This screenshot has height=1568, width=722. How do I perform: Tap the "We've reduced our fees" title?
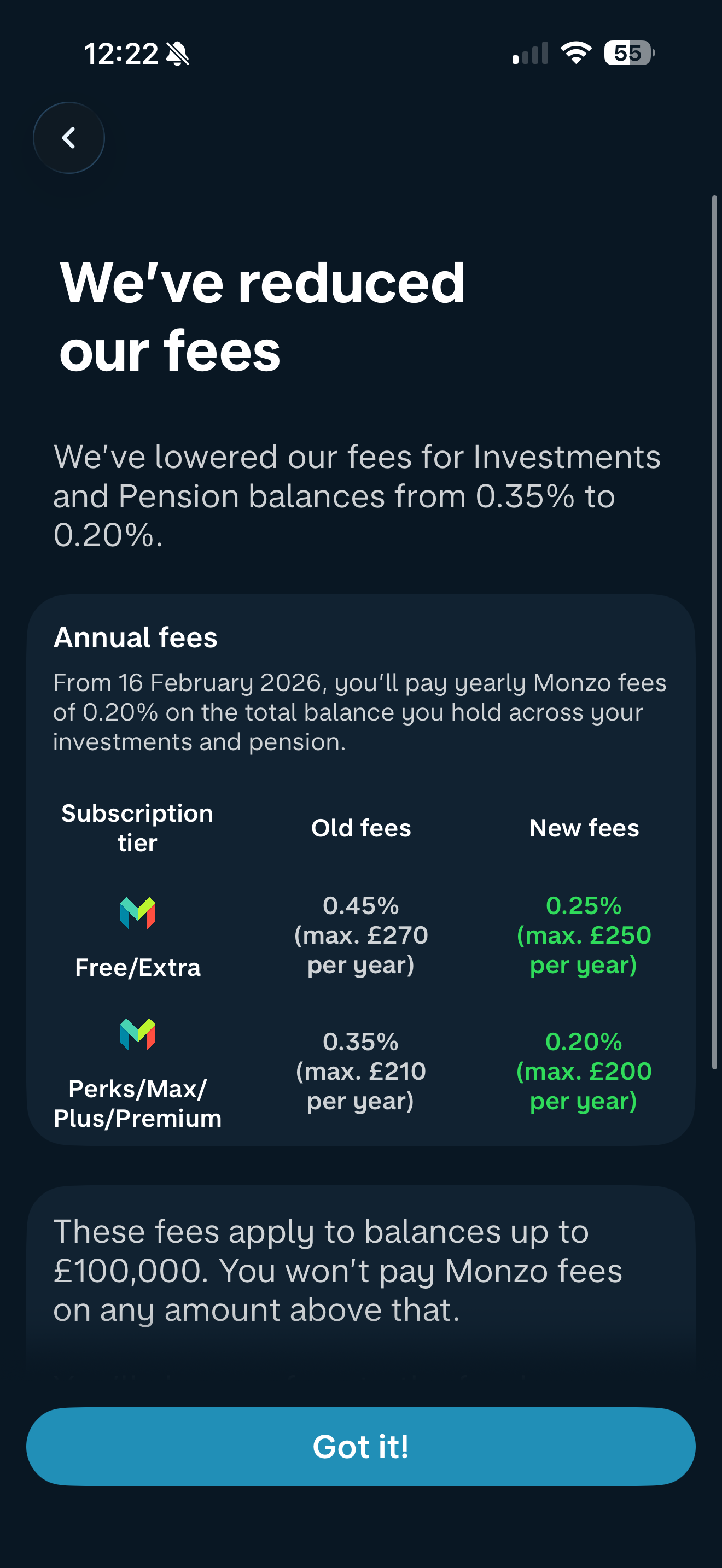pyautogui.click(x=263, y=315)
